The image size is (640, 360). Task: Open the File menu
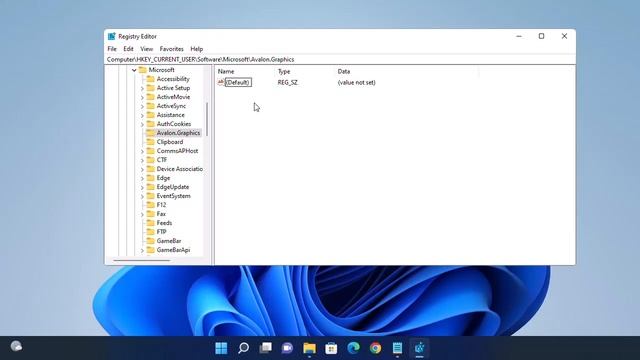[x=112, y=49]
